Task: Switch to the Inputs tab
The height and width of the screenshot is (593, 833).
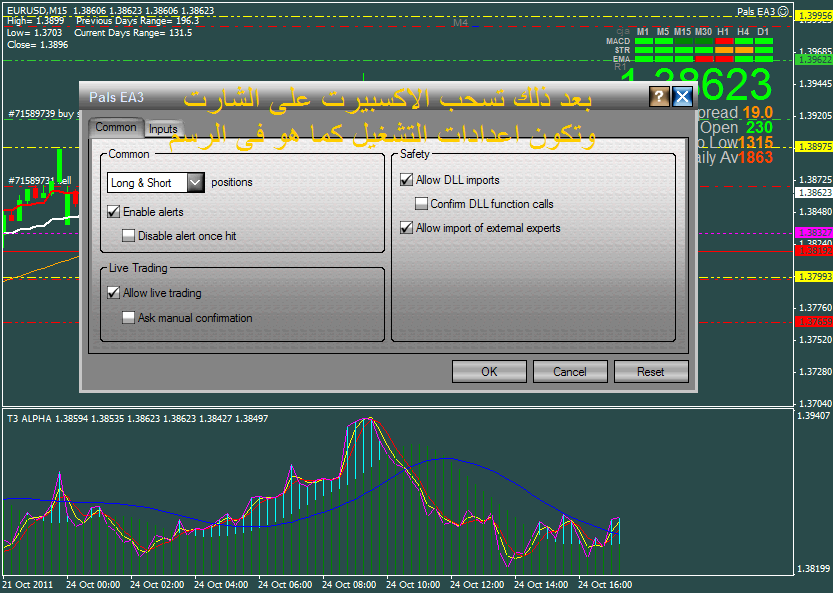Action: (163, 129)
